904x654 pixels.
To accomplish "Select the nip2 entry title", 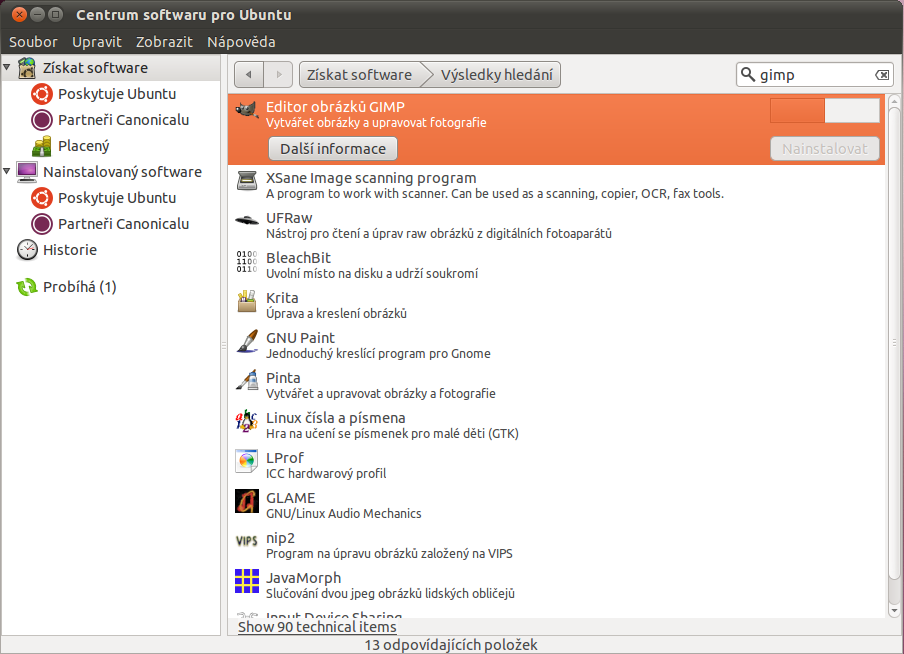I will (280, 538).
